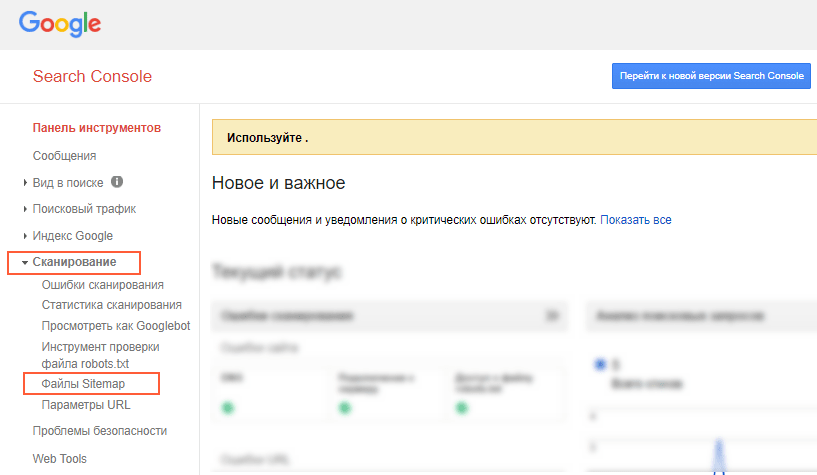Click the Используйте notification banner text
Screen dimensions: 817x475
(x=267, y=138)
